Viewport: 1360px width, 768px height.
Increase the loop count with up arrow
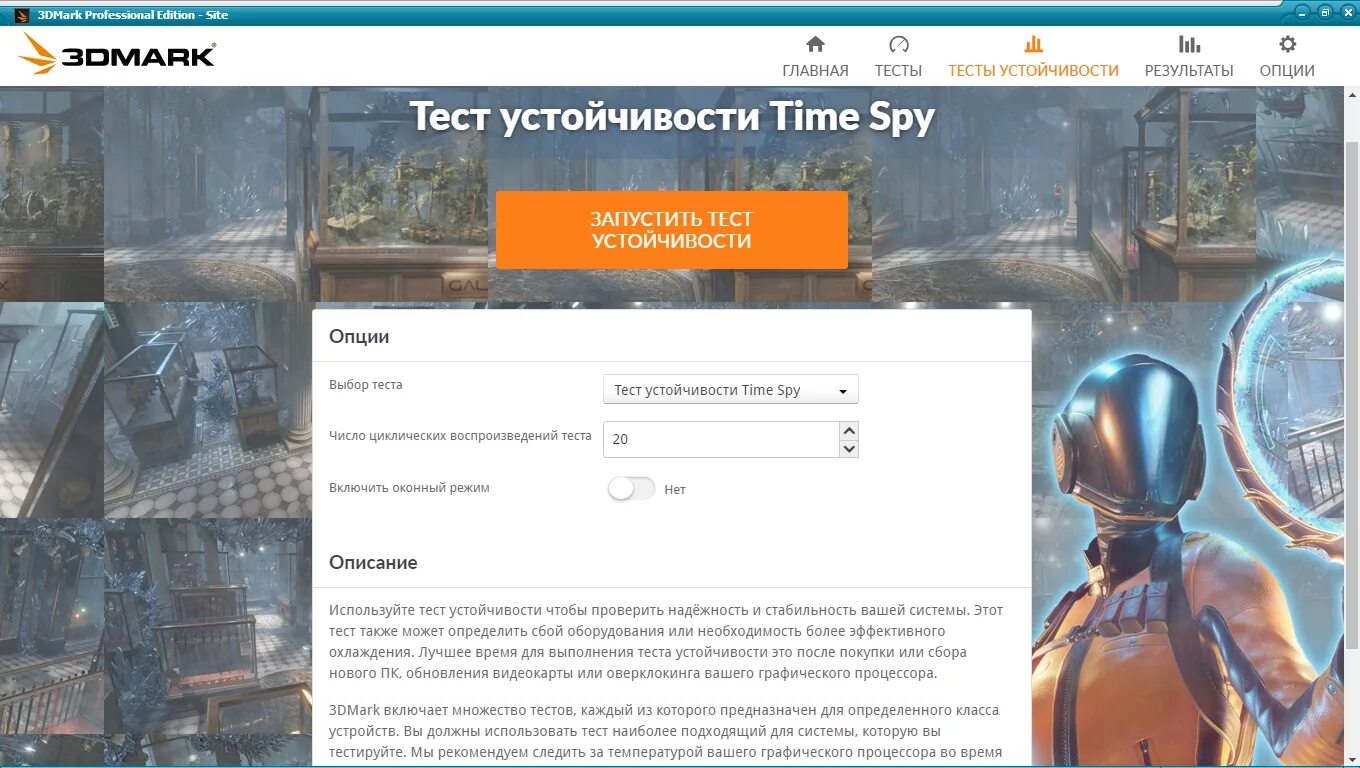[849, 431]
